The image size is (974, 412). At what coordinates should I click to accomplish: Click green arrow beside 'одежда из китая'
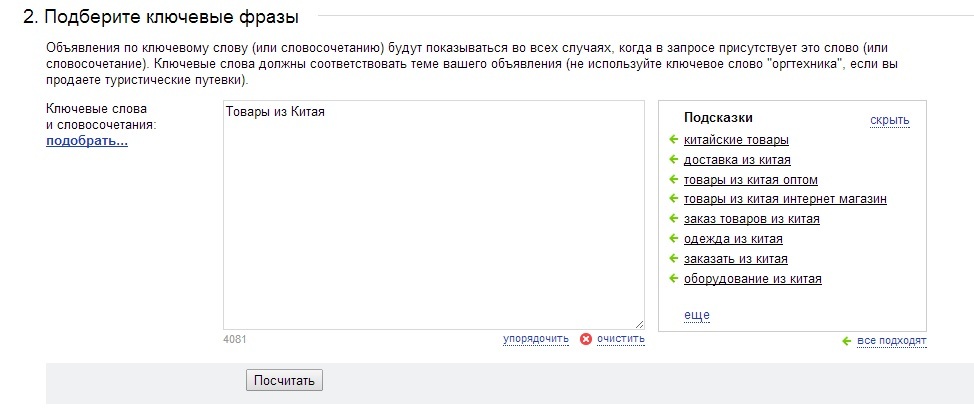coord(673,239)
